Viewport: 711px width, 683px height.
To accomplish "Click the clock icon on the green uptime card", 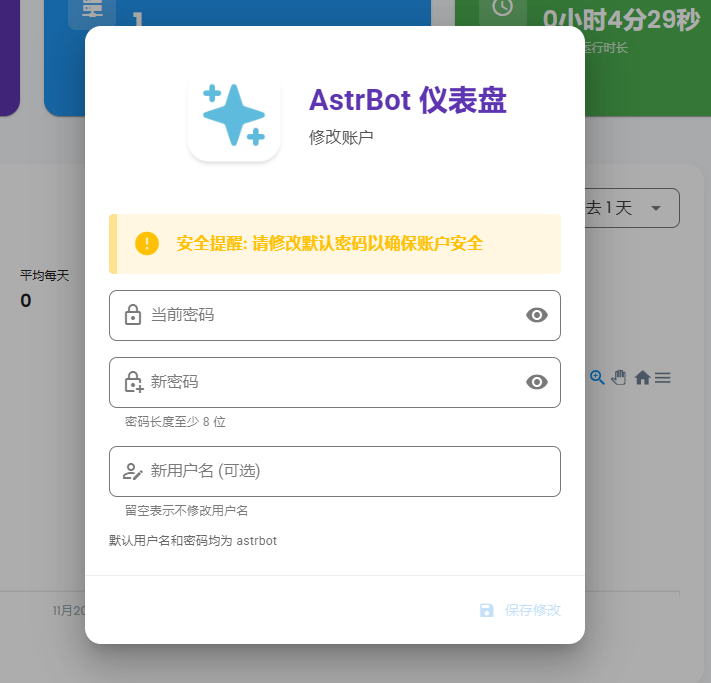I will (502, 8).
